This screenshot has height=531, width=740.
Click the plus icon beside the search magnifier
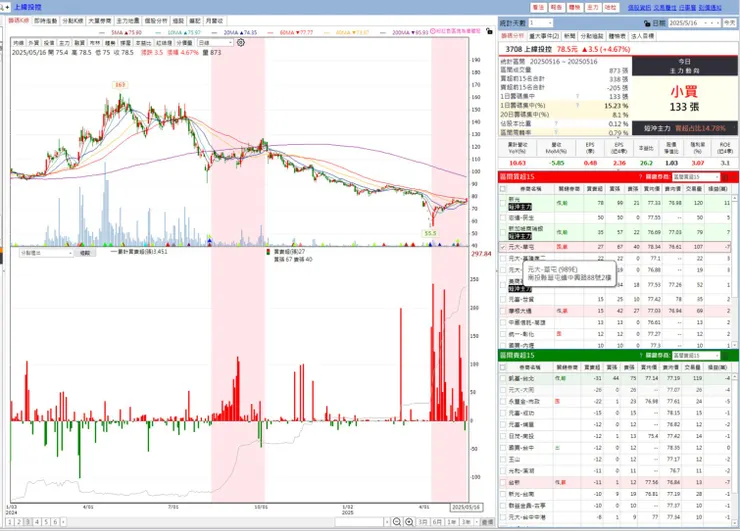click(x=7, y=7)
